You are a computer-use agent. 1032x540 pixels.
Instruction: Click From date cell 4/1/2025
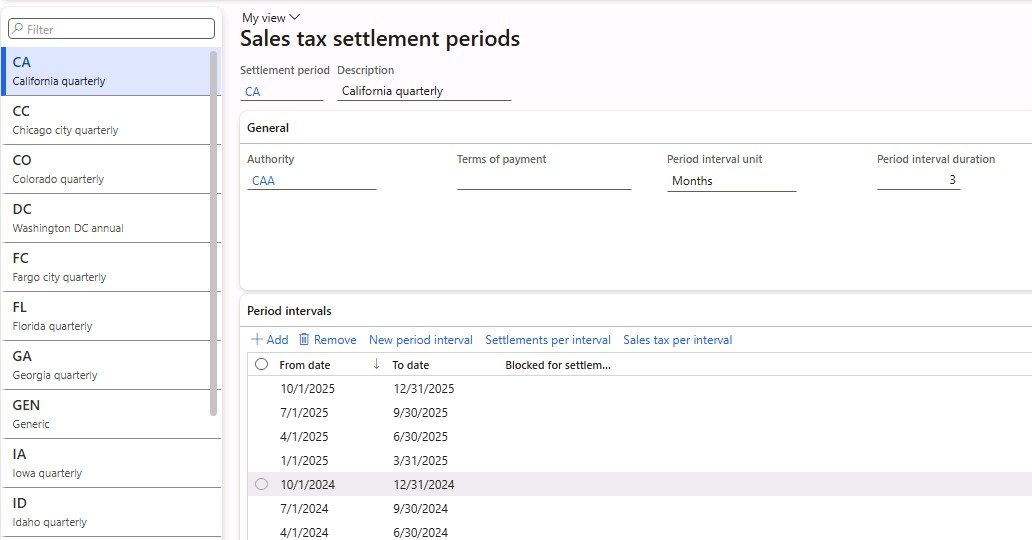click(x=304, y=437)
